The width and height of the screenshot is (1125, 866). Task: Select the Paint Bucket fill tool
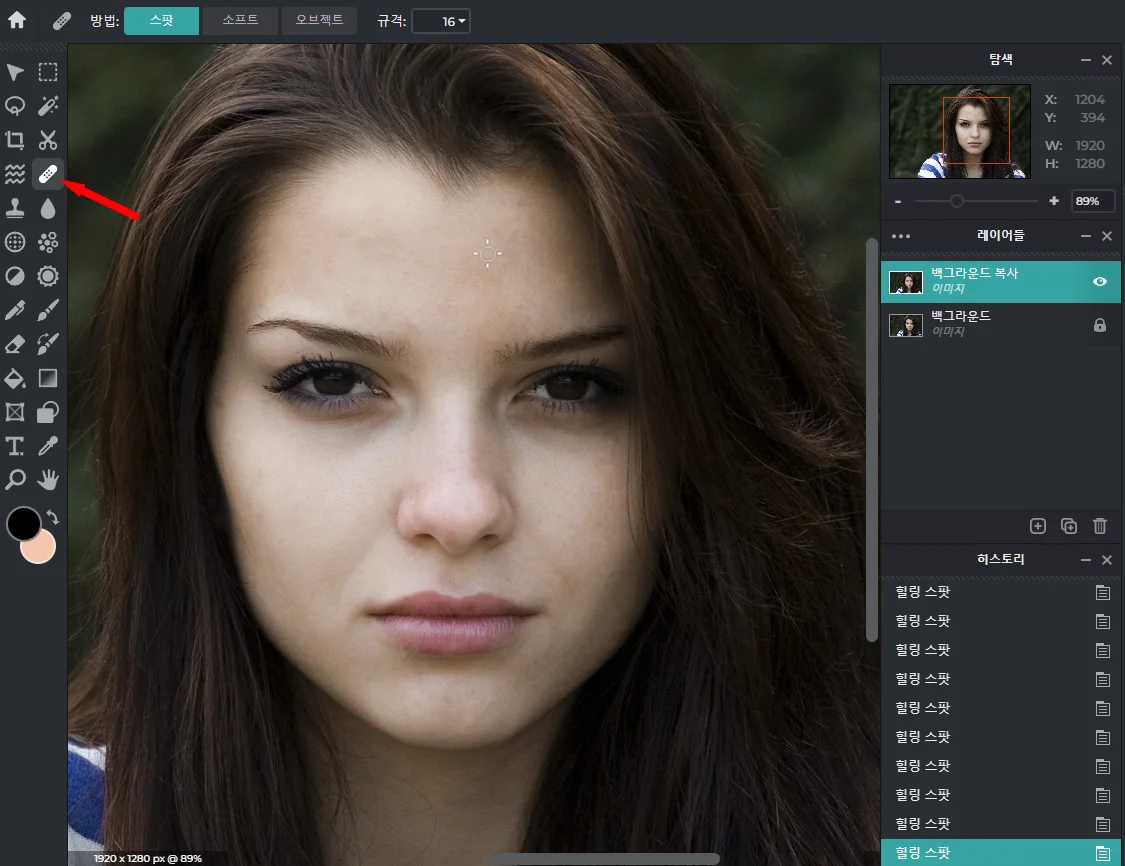(15, 378)
